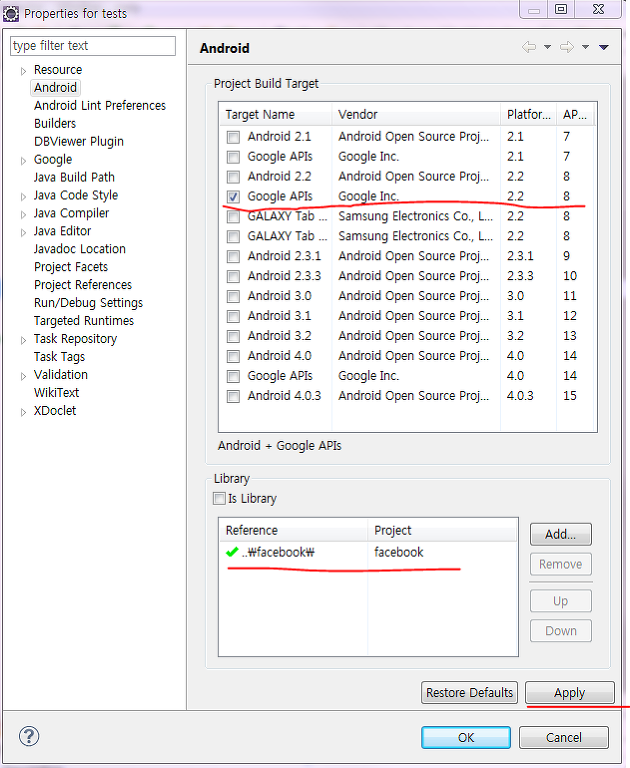The width and height of the screenshot is (630, 768).
Task: Expand the Google tree node
Action: coord(23,161)
